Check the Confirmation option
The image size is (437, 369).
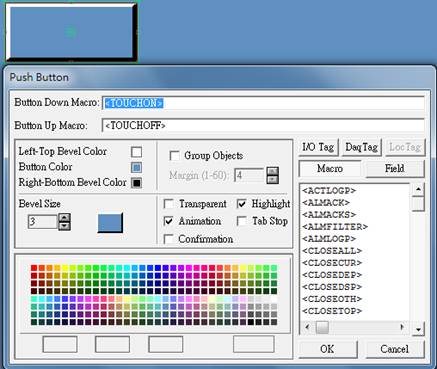click(169, 239)
